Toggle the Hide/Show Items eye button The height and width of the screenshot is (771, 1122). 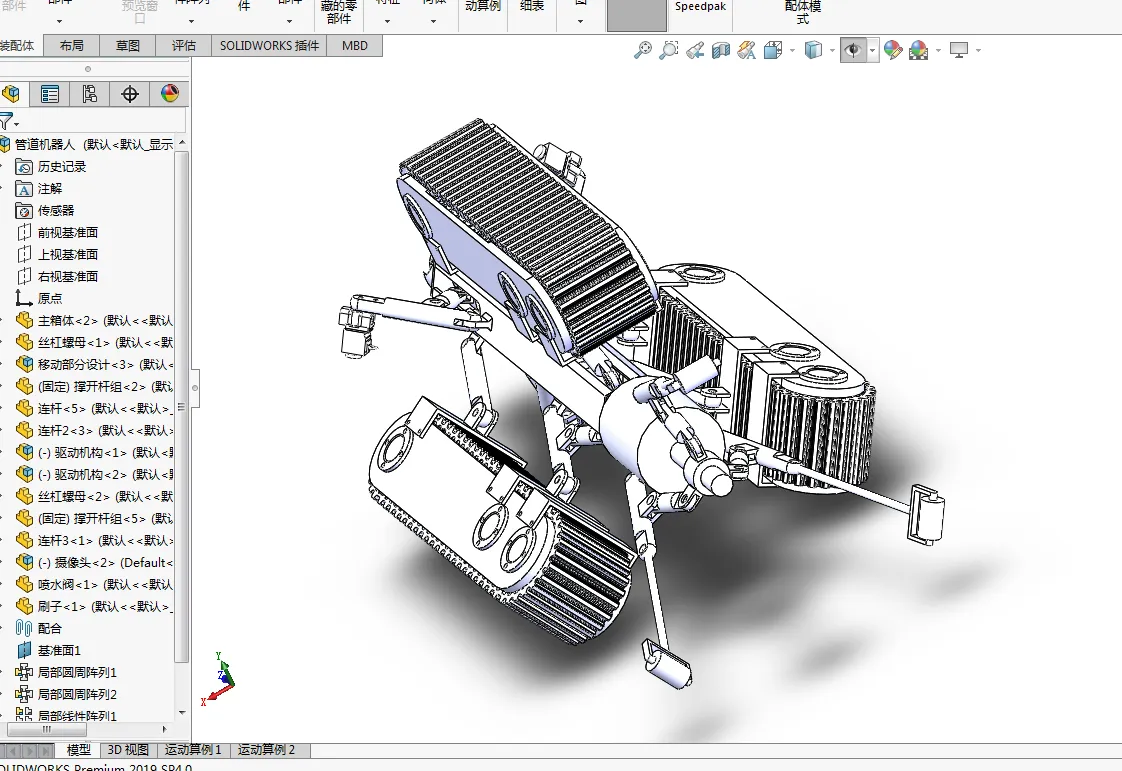[x=853, y=50]
